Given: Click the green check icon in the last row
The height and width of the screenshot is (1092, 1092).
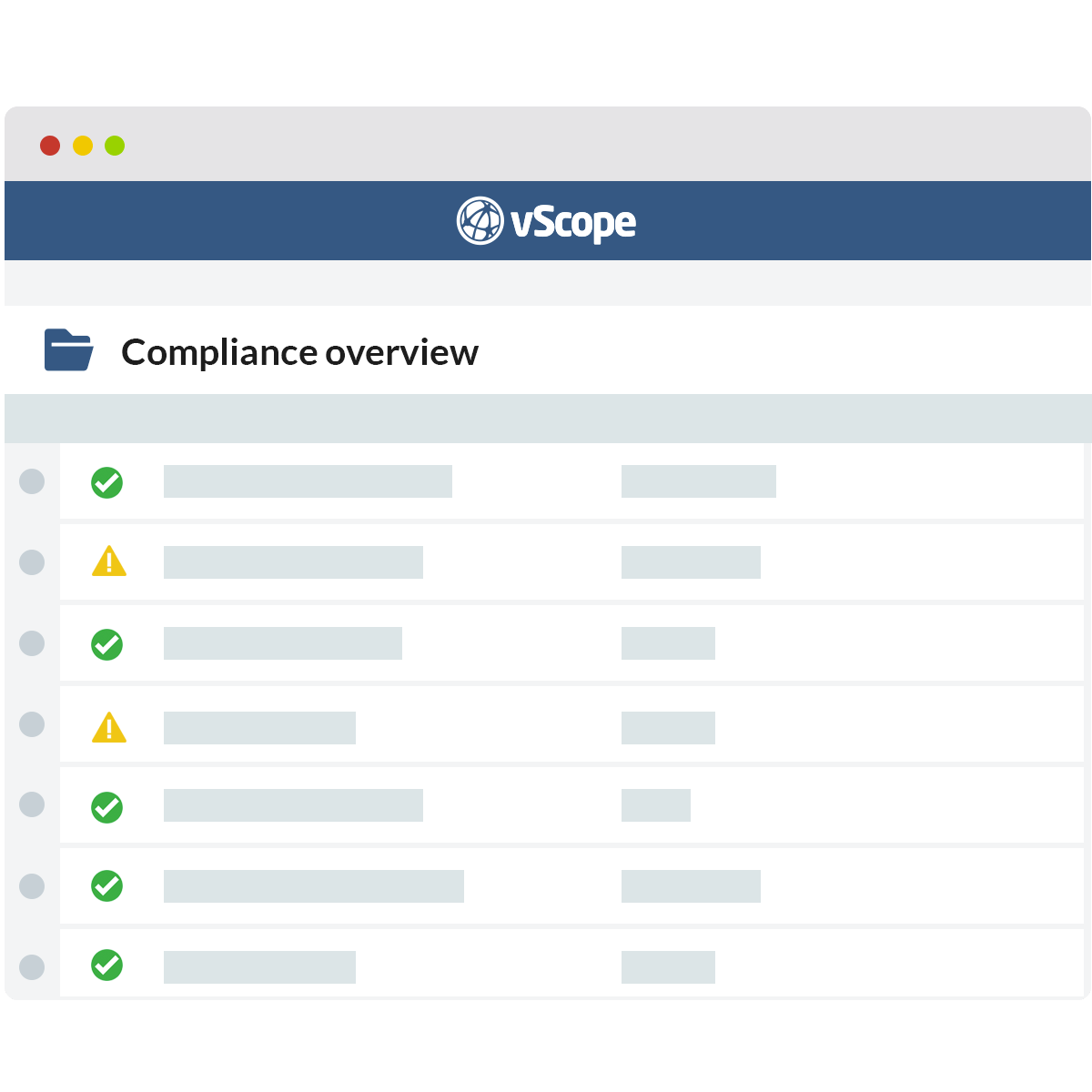Looking at the screenshot, I should click(x=107, y=965).
